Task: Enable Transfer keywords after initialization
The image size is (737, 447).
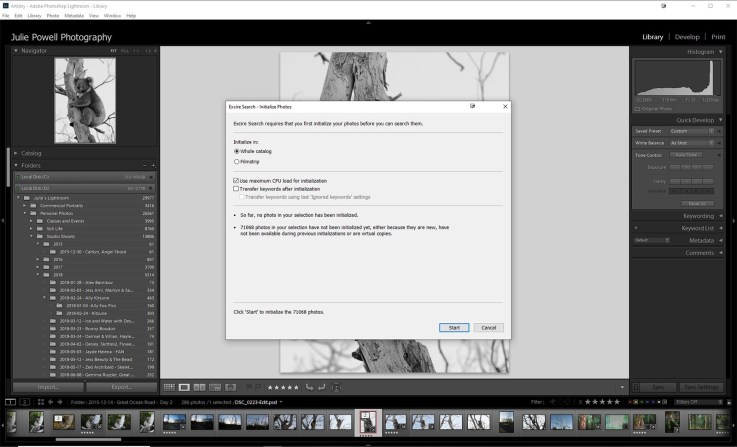Action: 236,188
